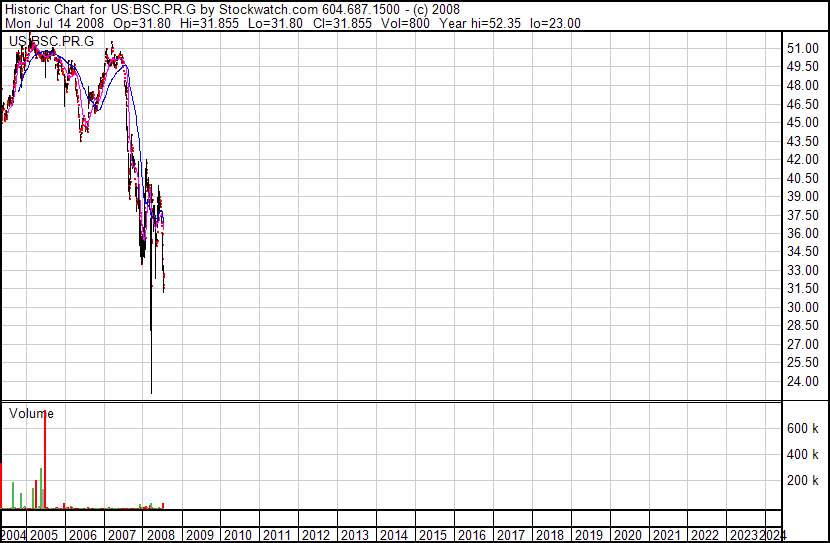The image size is (830, 543).
Task: Select the 48.00 price axis label
Action: pyautogui.click(x=803, y=85)
